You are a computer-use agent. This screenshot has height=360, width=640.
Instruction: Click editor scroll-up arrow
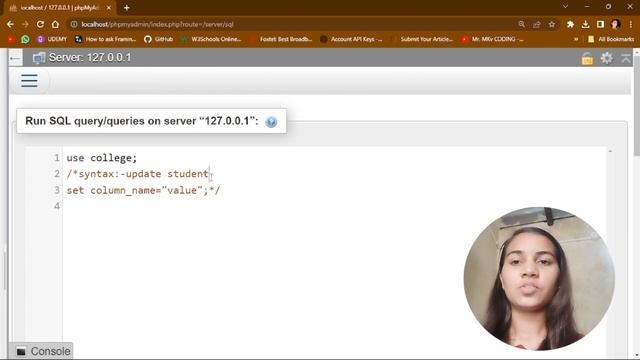pyautogui.click(x=610, y=151)
